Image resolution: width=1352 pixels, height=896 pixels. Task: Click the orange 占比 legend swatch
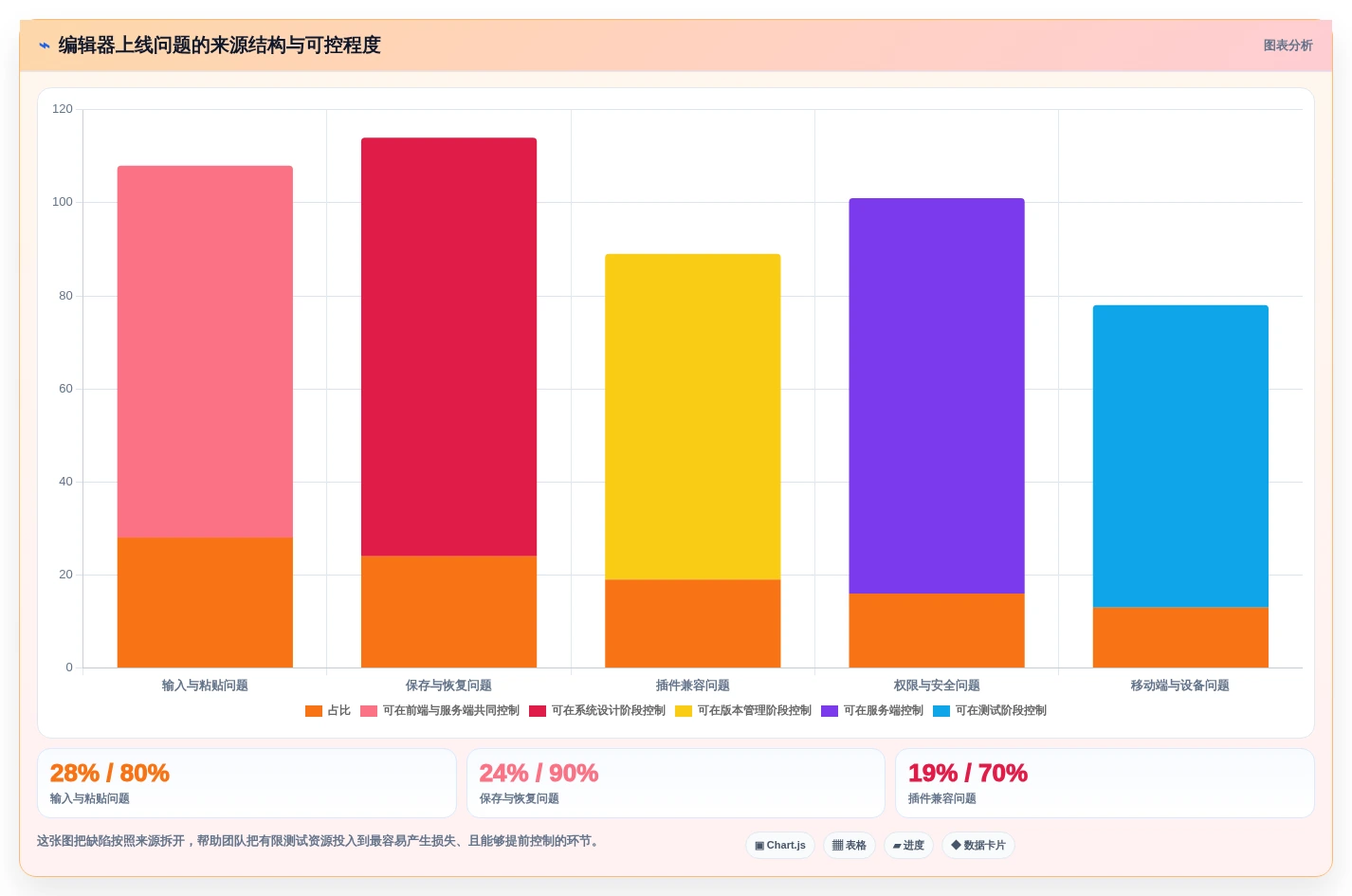(314, 711)
